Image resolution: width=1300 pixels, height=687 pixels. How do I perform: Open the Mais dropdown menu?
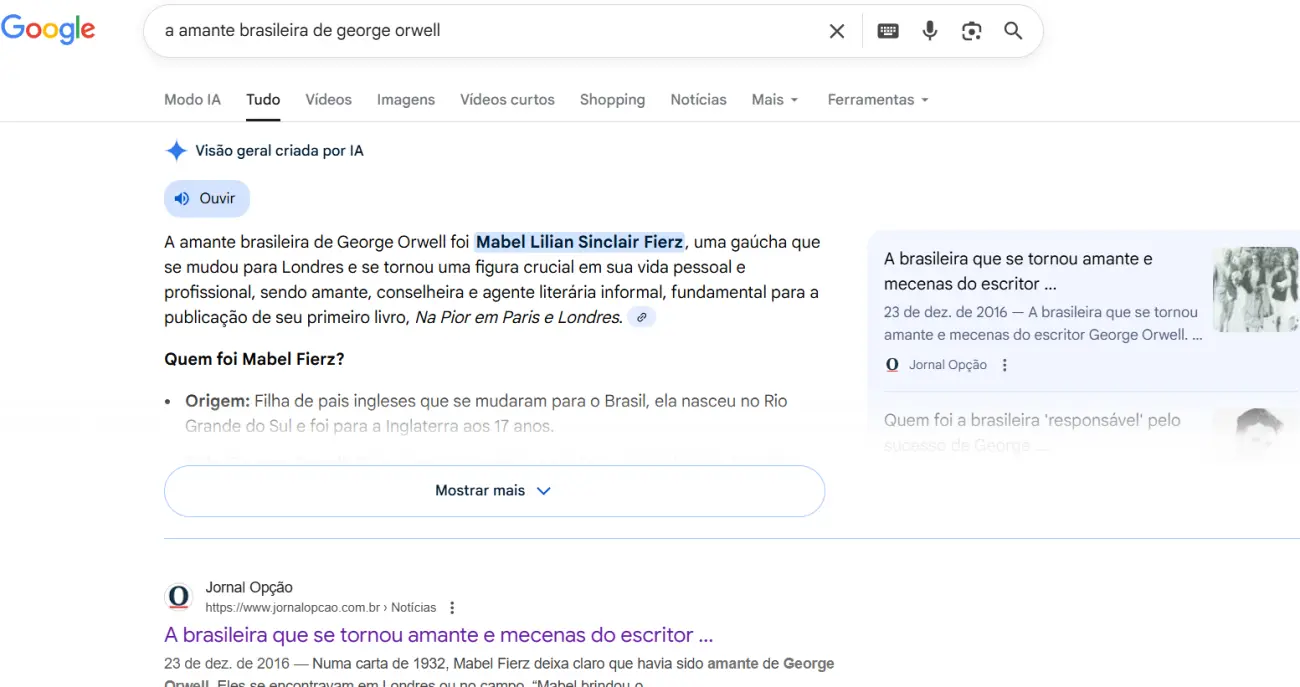pyautogui.click(x=774, y=99)
